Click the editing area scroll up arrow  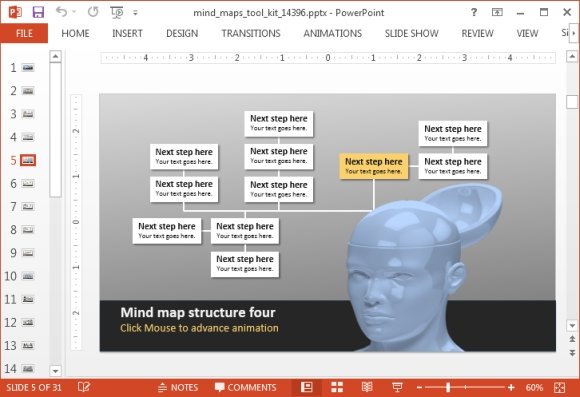(x=572, y=56)
